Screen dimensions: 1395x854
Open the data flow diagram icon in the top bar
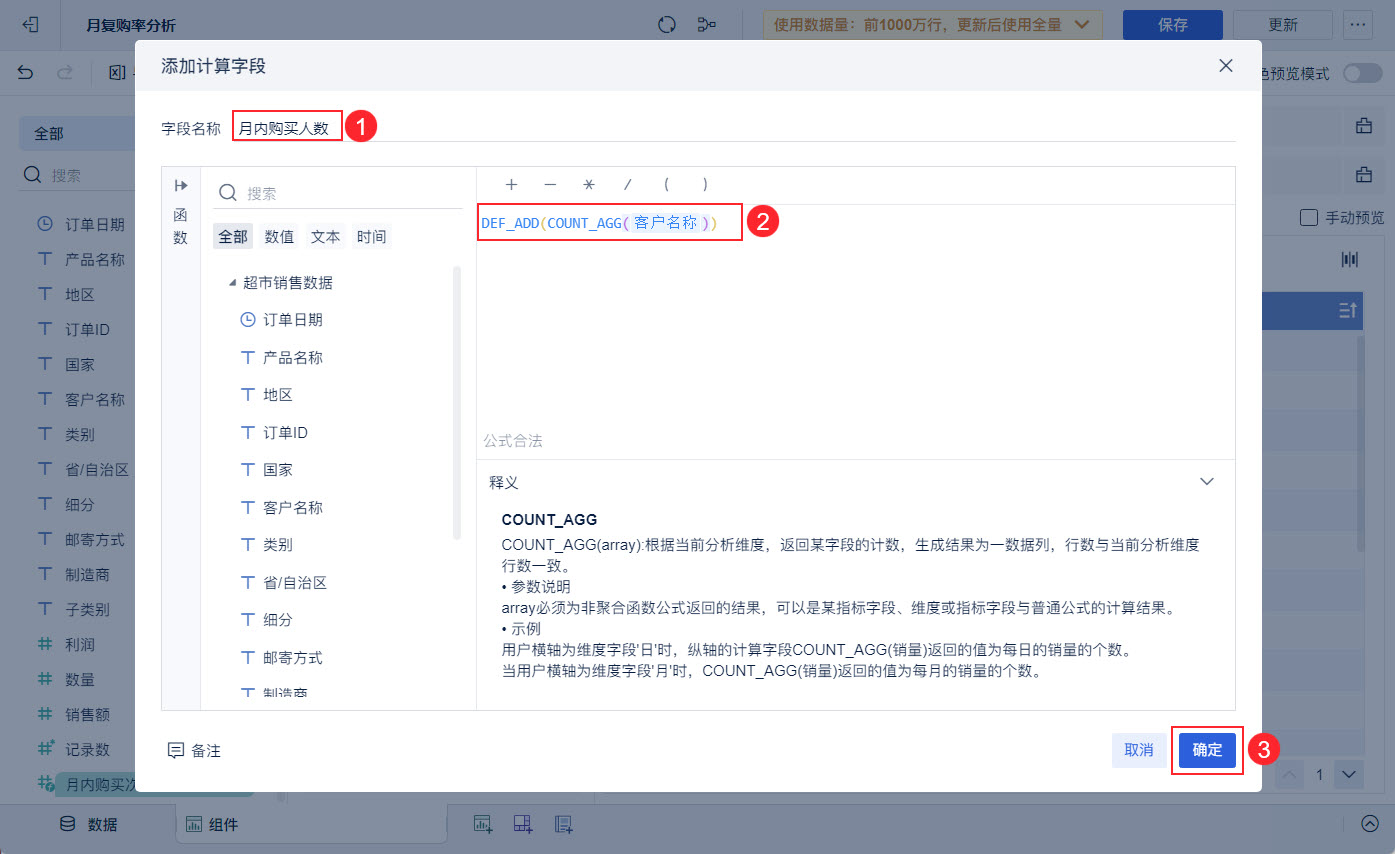click(x=707, y=25)
